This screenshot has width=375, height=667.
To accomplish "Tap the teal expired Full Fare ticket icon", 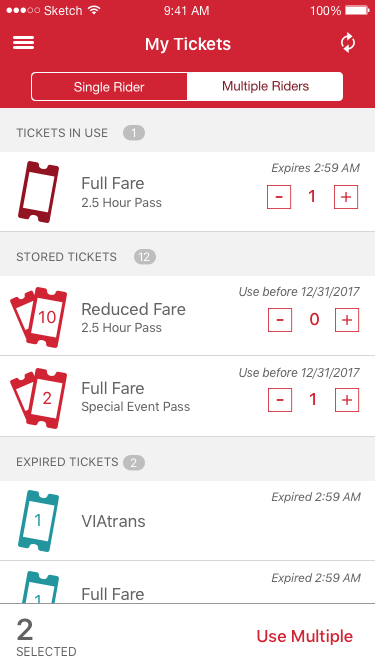I will click(x=38, y=587).
